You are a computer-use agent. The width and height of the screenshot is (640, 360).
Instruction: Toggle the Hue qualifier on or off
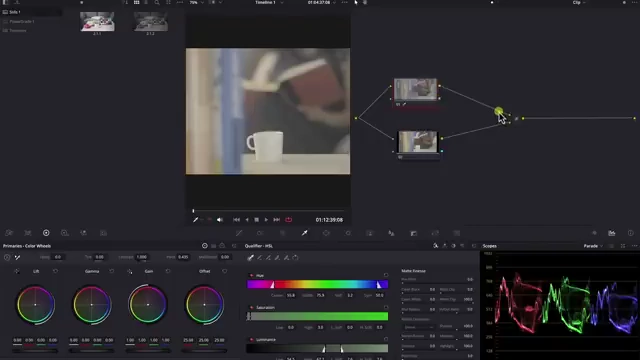(x=251, y=276)
